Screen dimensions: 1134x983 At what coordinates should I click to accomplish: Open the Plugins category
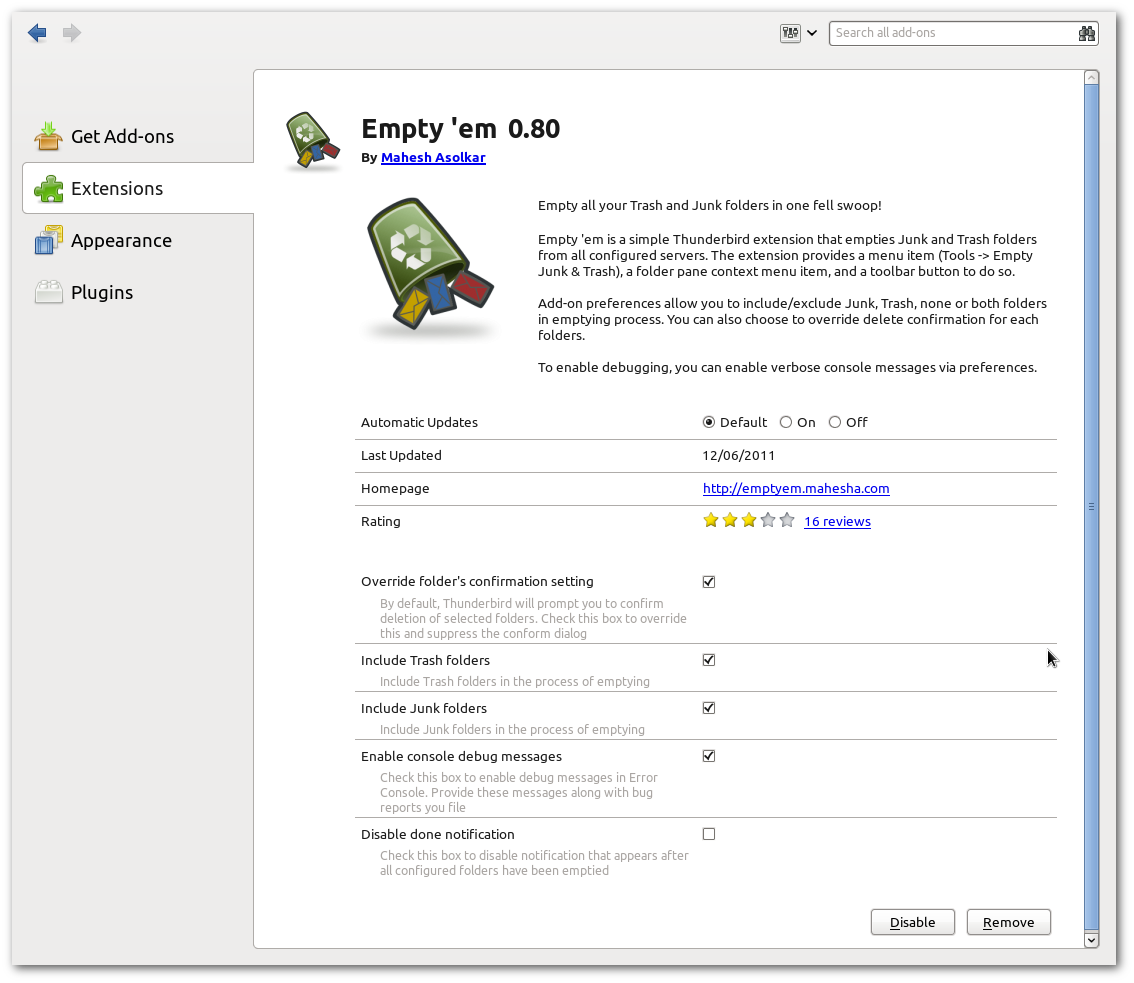pos(137,292)
